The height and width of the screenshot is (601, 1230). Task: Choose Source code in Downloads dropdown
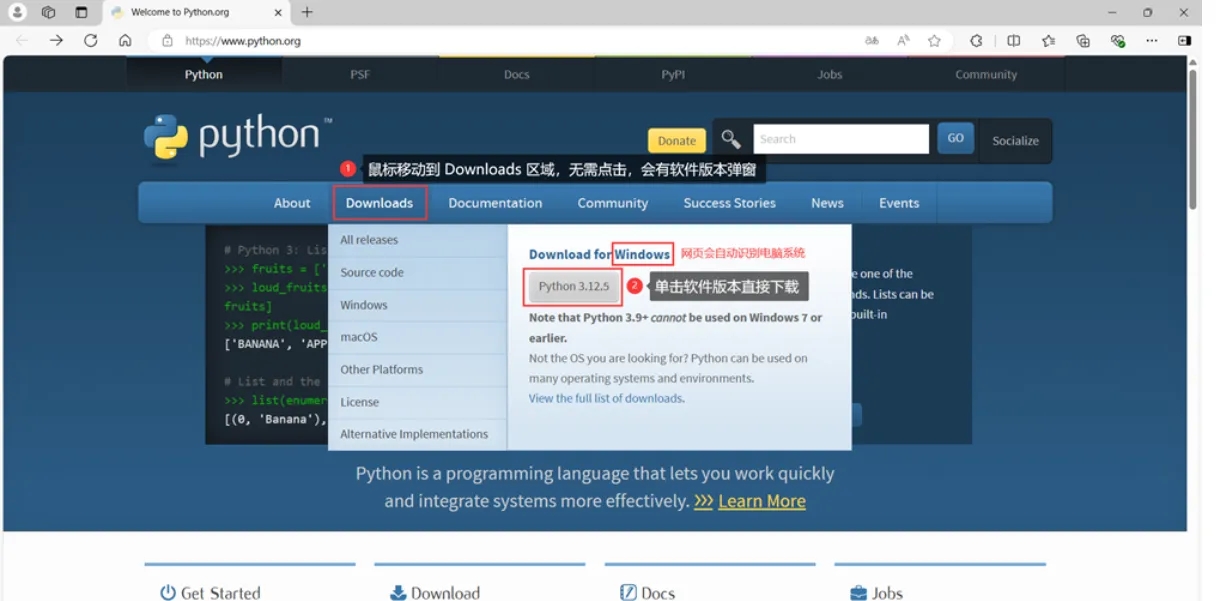point(418,272)
